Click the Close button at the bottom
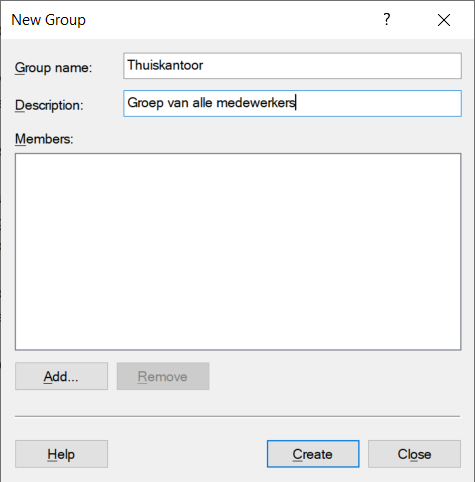 point(414,454)
